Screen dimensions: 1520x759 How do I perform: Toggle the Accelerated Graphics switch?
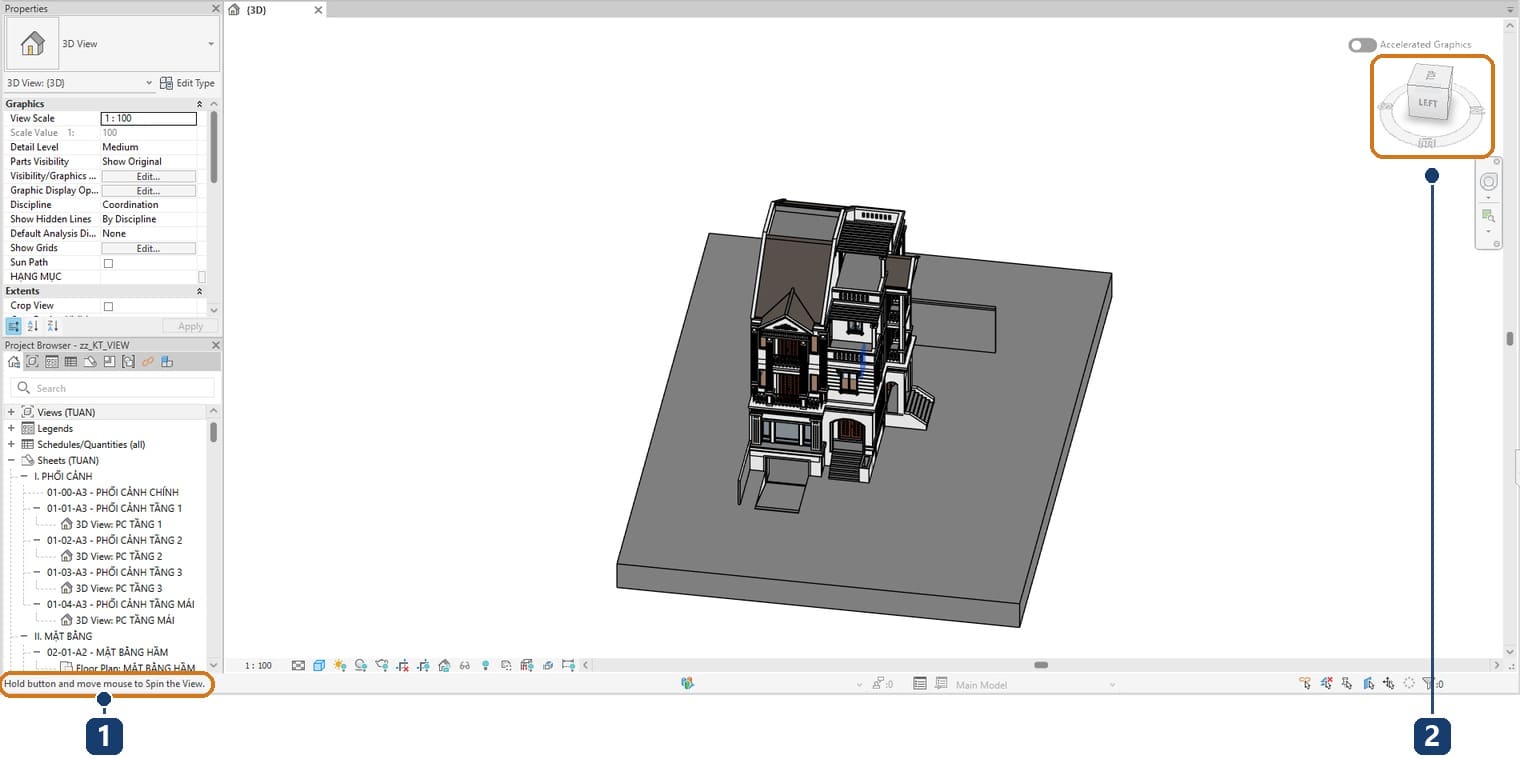click(x=1362, y=45)
